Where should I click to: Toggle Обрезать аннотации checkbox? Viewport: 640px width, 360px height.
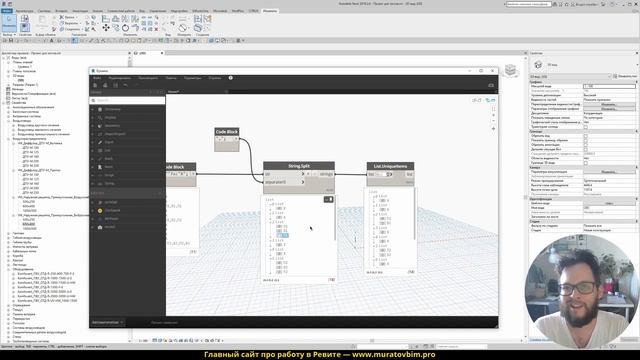click(585, 145)
